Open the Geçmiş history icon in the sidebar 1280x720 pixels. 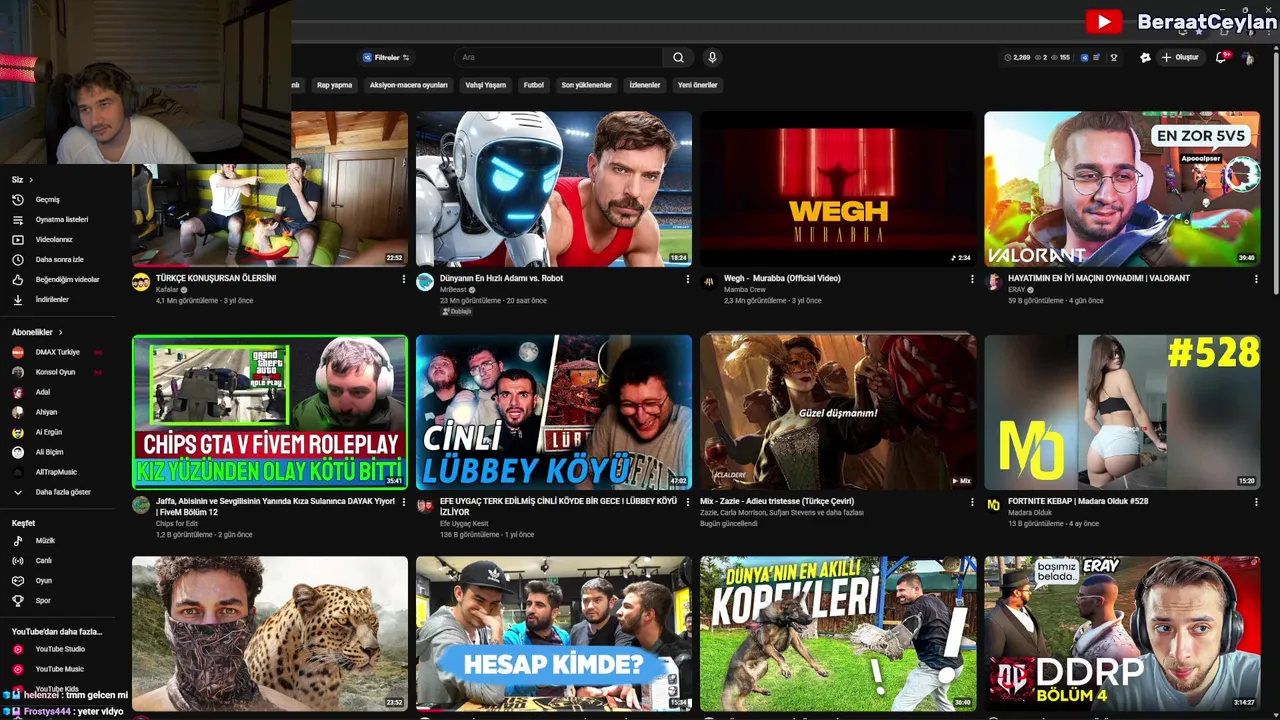[17, 199]
